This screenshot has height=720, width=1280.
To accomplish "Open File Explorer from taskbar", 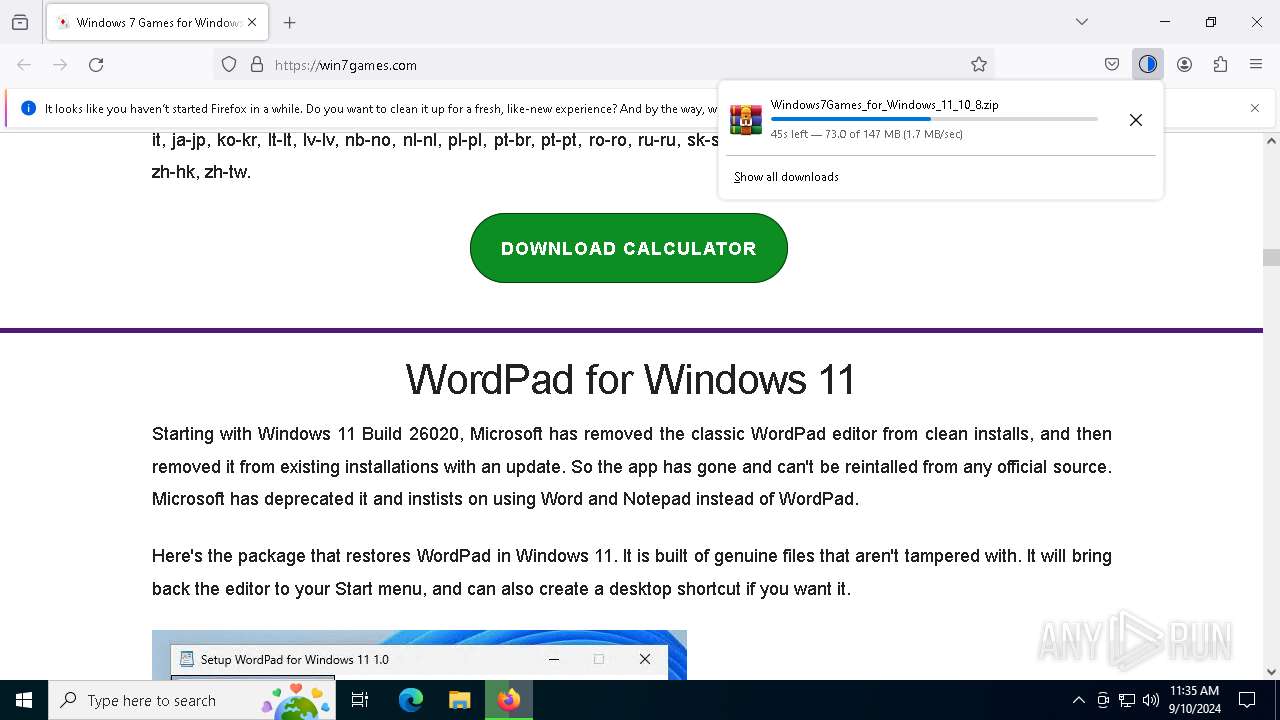I will point(459,700).
